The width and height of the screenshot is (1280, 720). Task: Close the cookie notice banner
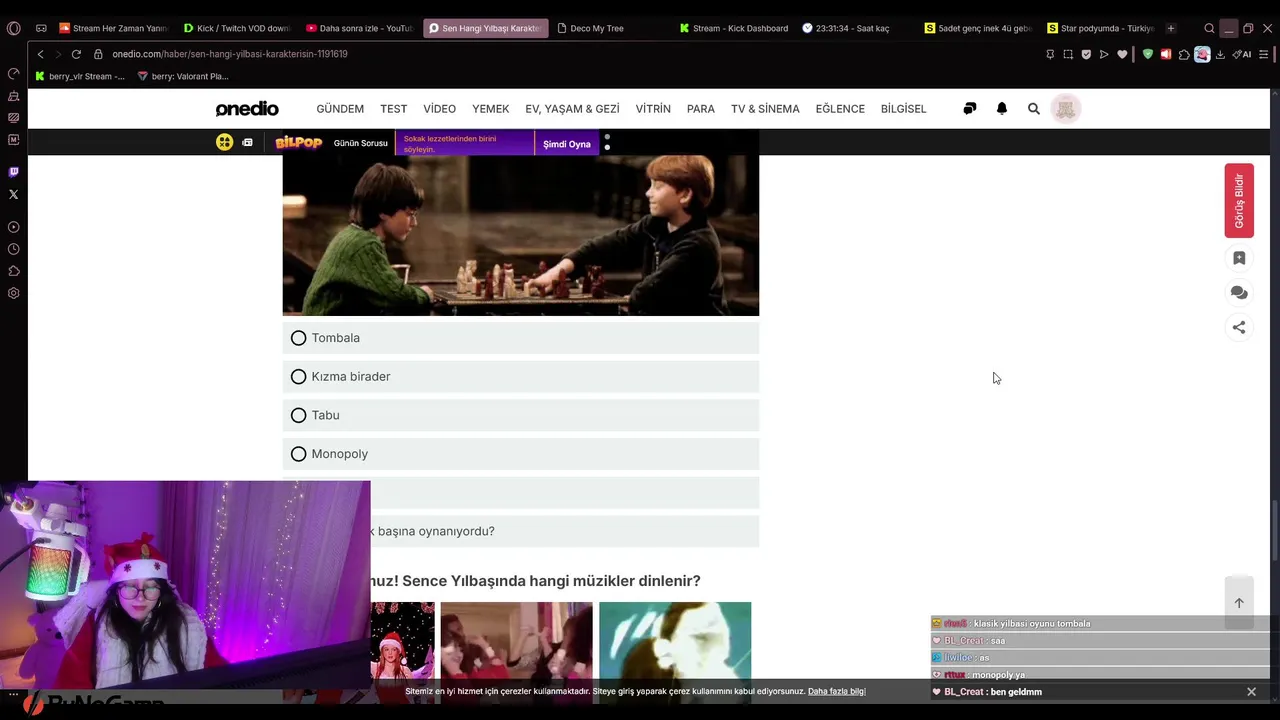coord(1251,691)
